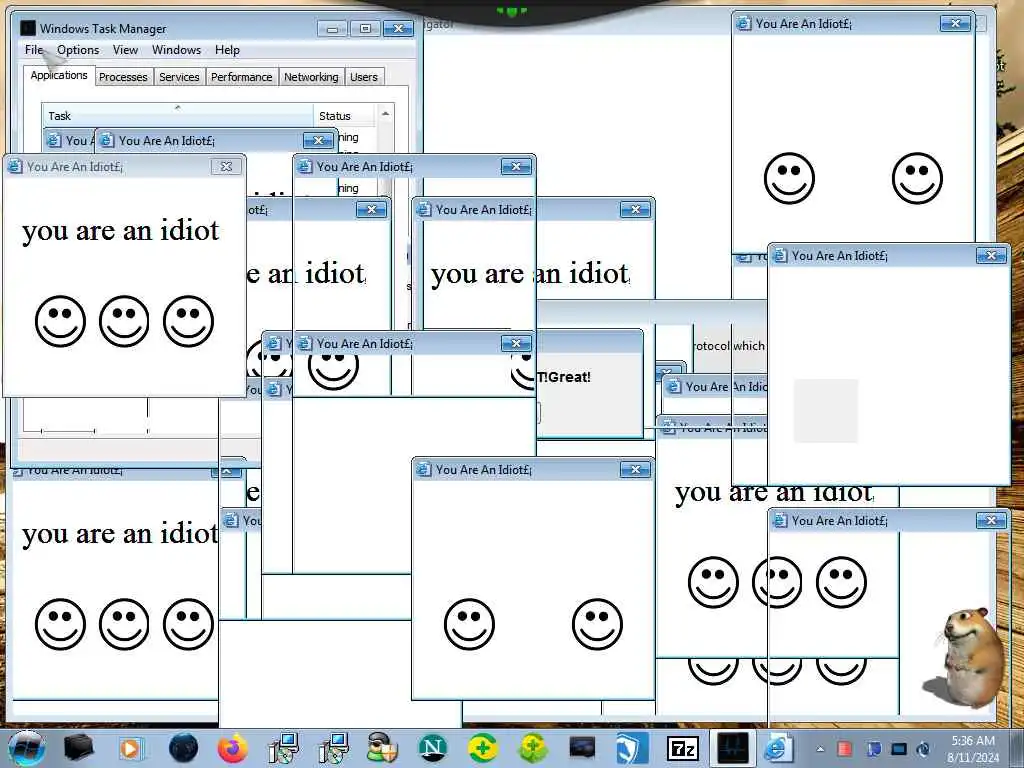
Task: Open the user-with-shield taskbar icon
Action: [x=382, y=748]
